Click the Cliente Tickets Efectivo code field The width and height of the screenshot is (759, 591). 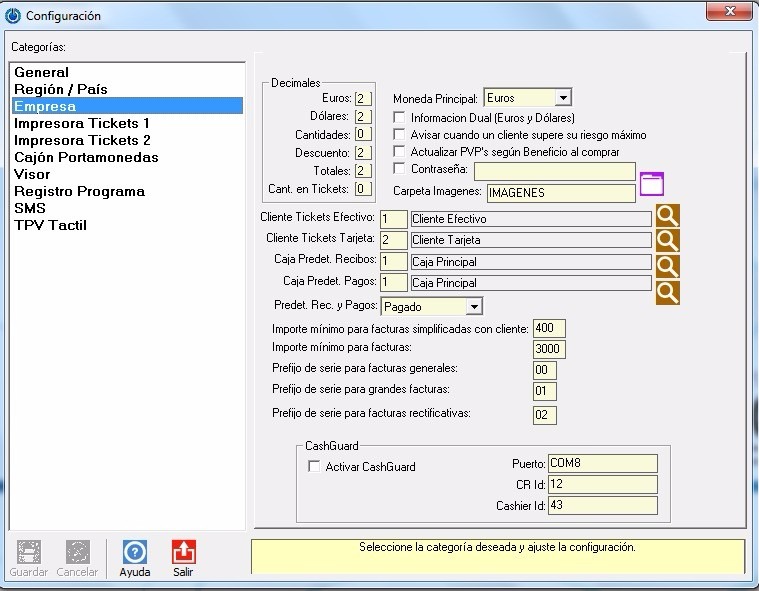394,219
